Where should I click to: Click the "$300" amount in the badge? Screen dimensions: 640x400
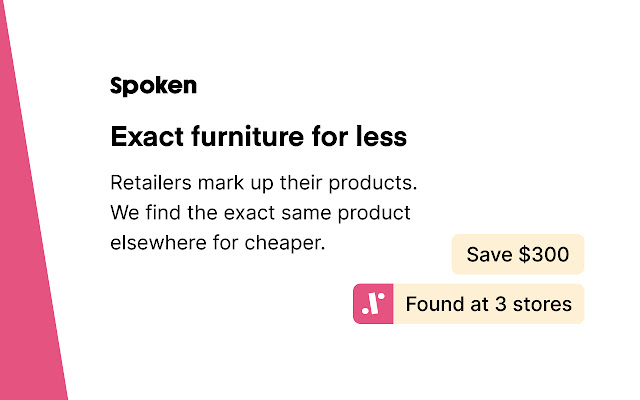544,254
